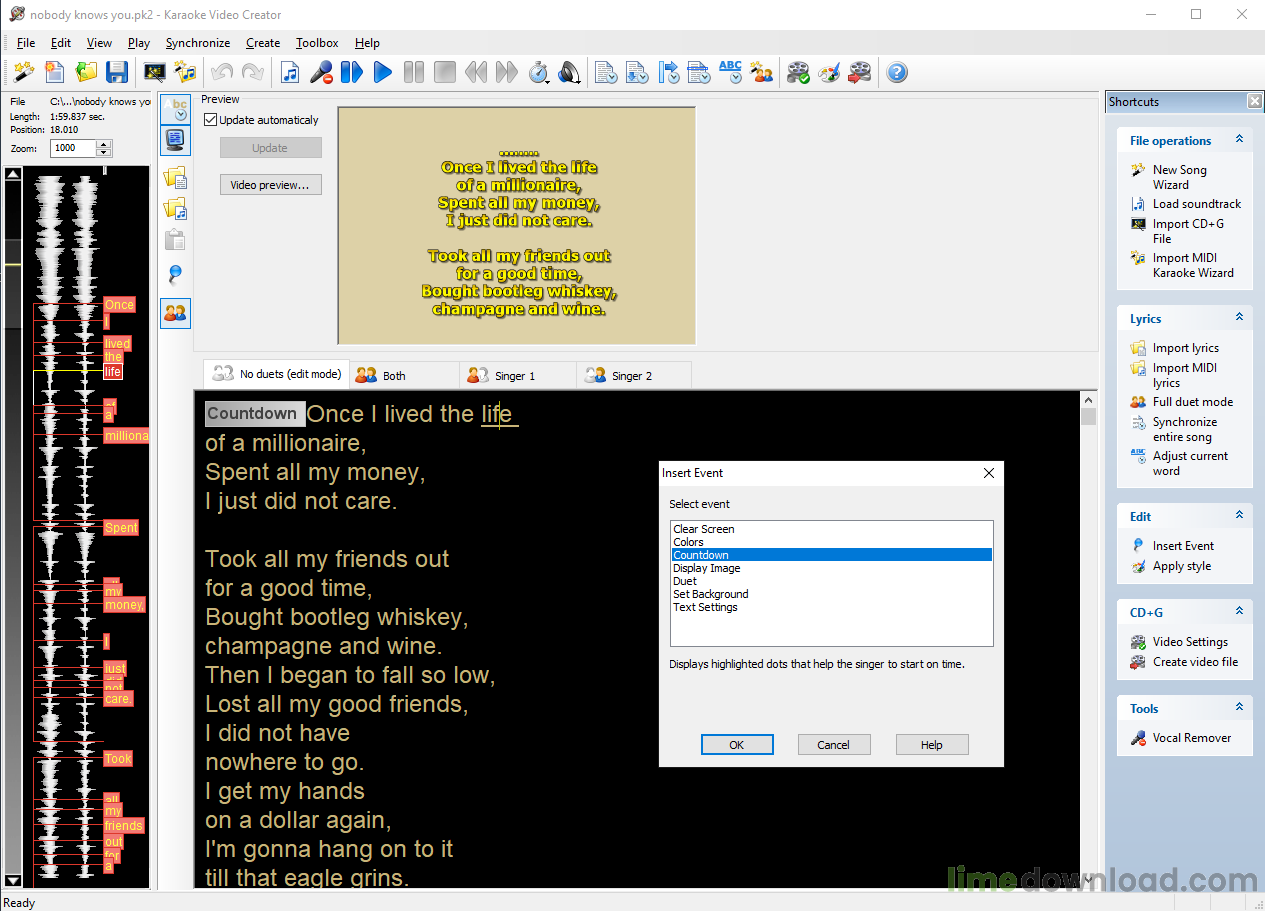The image size is (1265, 911).
Task: Collapse the CD+G shortcuts section
Action: tap(1240, 611)
